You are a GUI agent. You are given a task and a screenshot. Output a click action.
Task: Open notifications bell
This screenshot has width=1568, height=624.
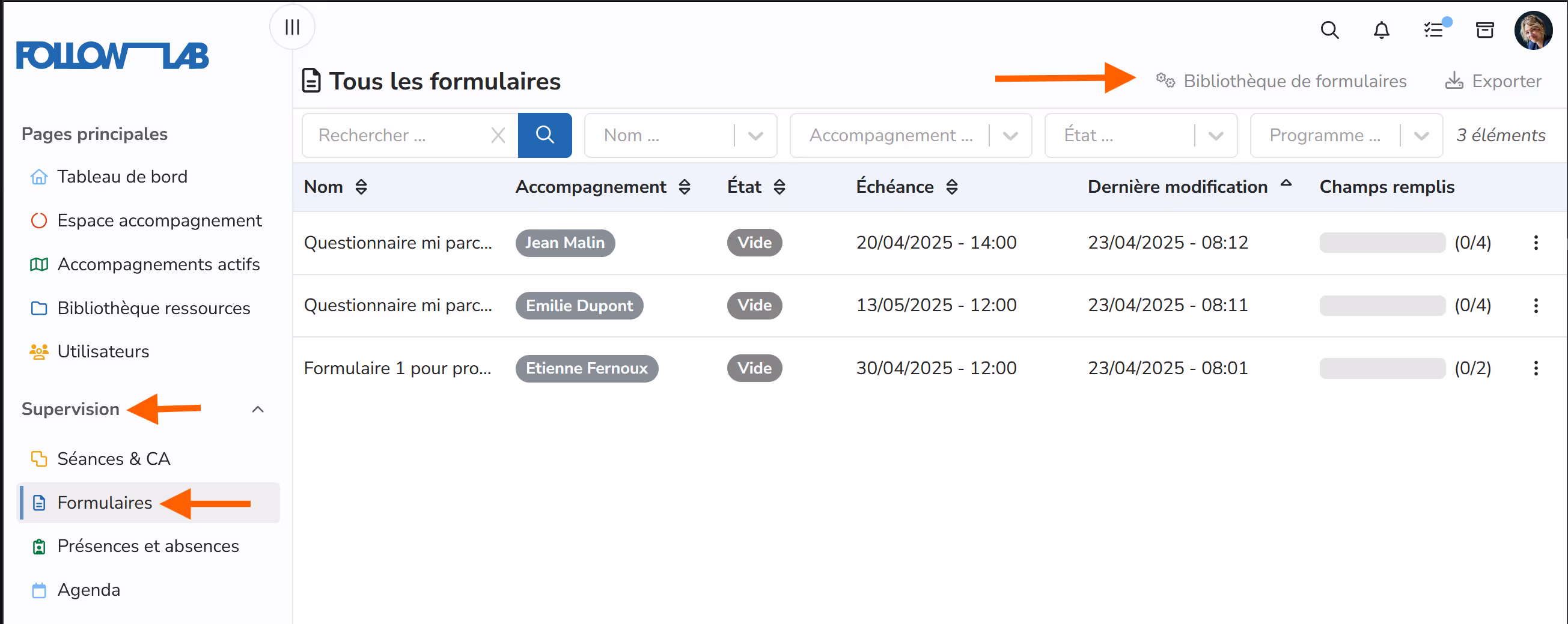click(x=1381, y=30)
